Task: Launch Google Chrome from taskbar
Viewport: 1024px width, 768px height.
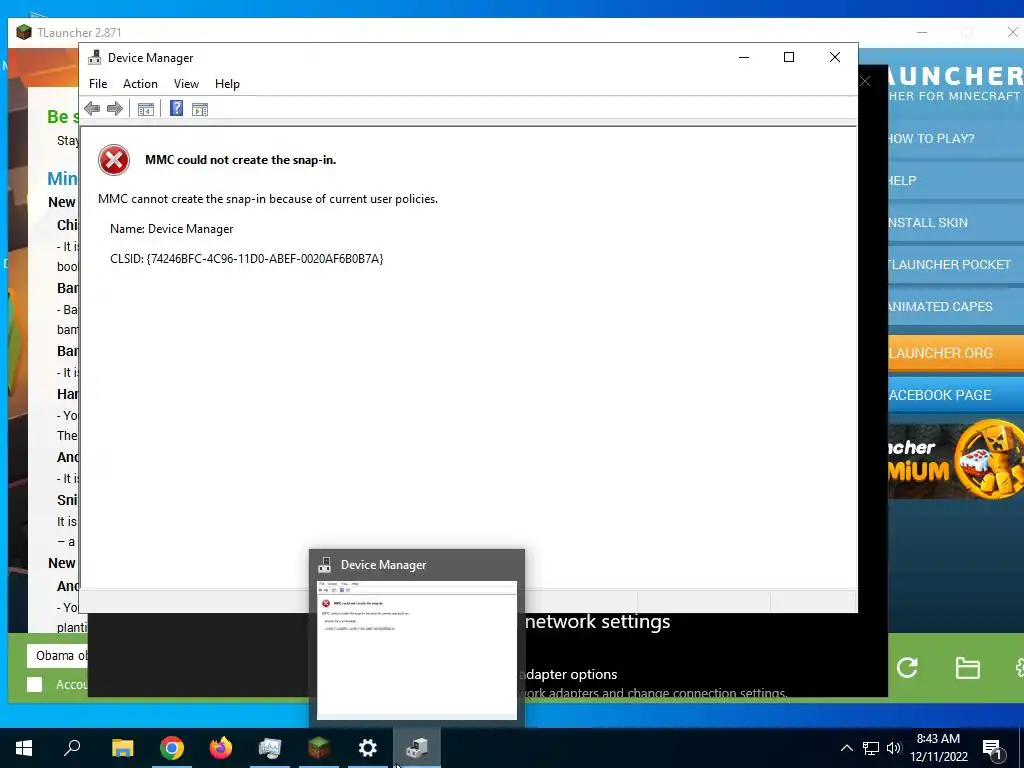Action: (172, 748)
